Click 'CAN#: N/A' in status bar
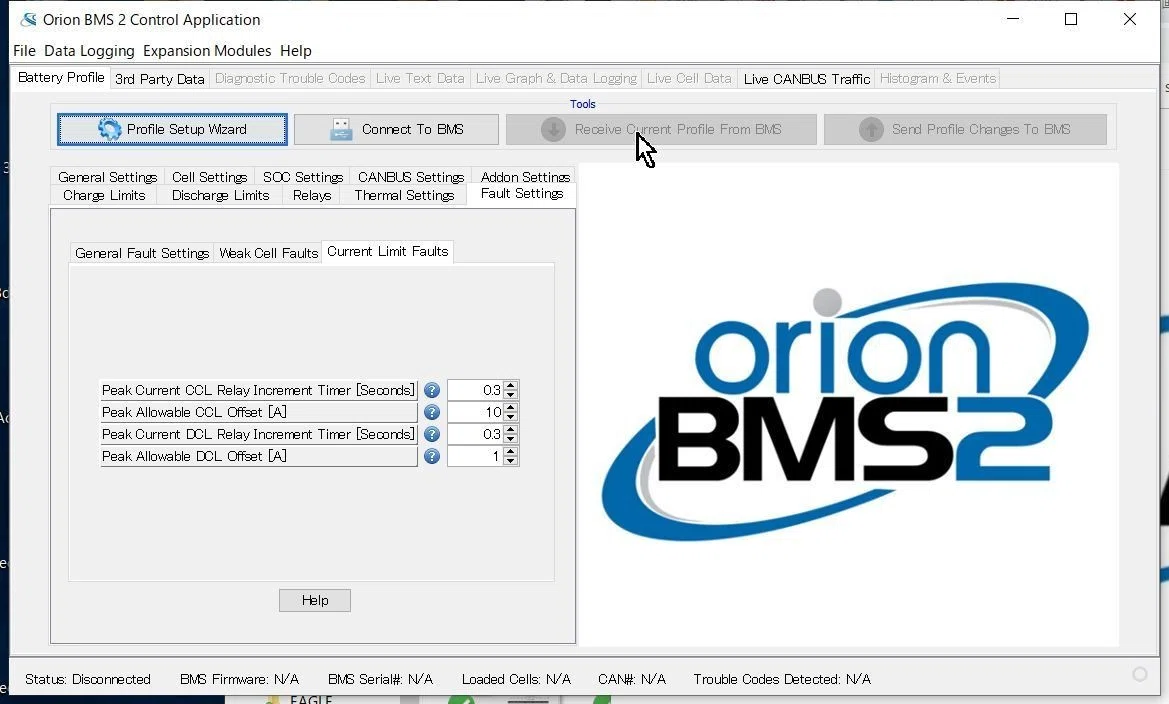Viewport: 1169px width, 704px height. [x=631, y=679]
